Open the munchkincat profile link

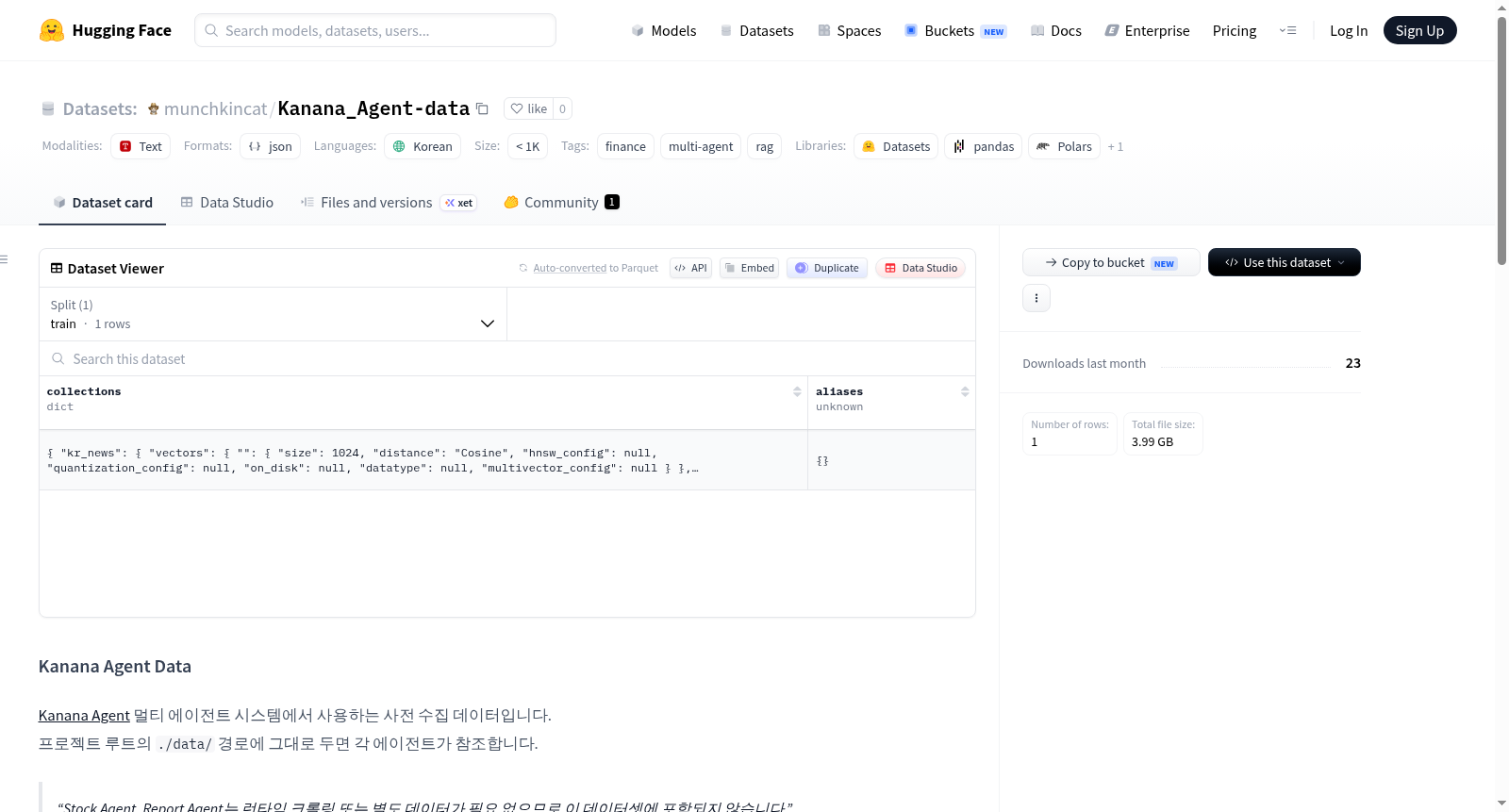tap(215, 108)
